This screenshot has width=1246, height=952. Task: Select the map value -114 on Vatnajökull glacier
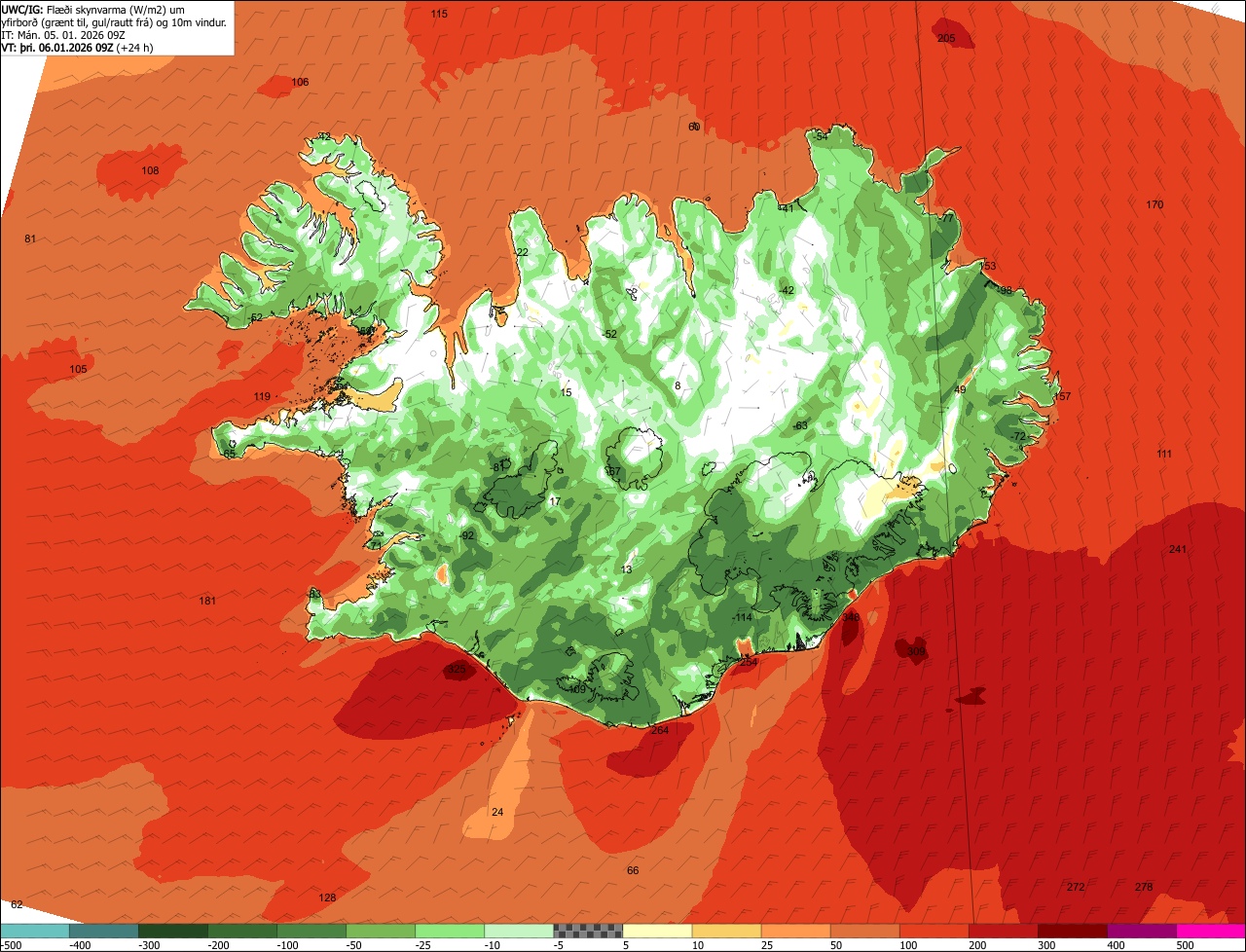click(744, 617)
